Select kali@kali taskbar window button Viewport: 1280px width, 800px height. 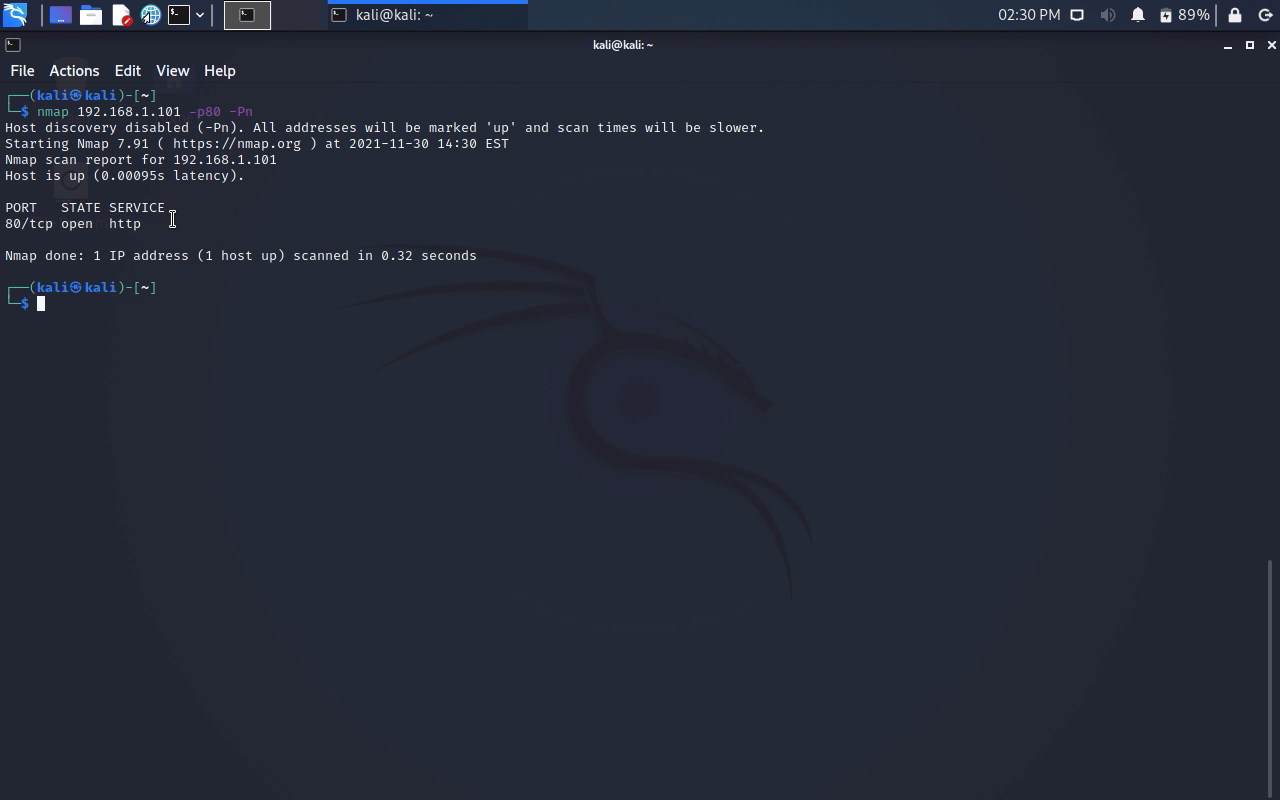click(427, 15)
